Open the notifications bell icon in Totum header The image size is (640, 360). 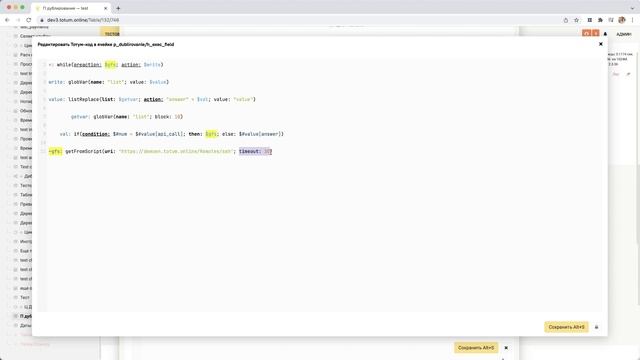point(605,34)
